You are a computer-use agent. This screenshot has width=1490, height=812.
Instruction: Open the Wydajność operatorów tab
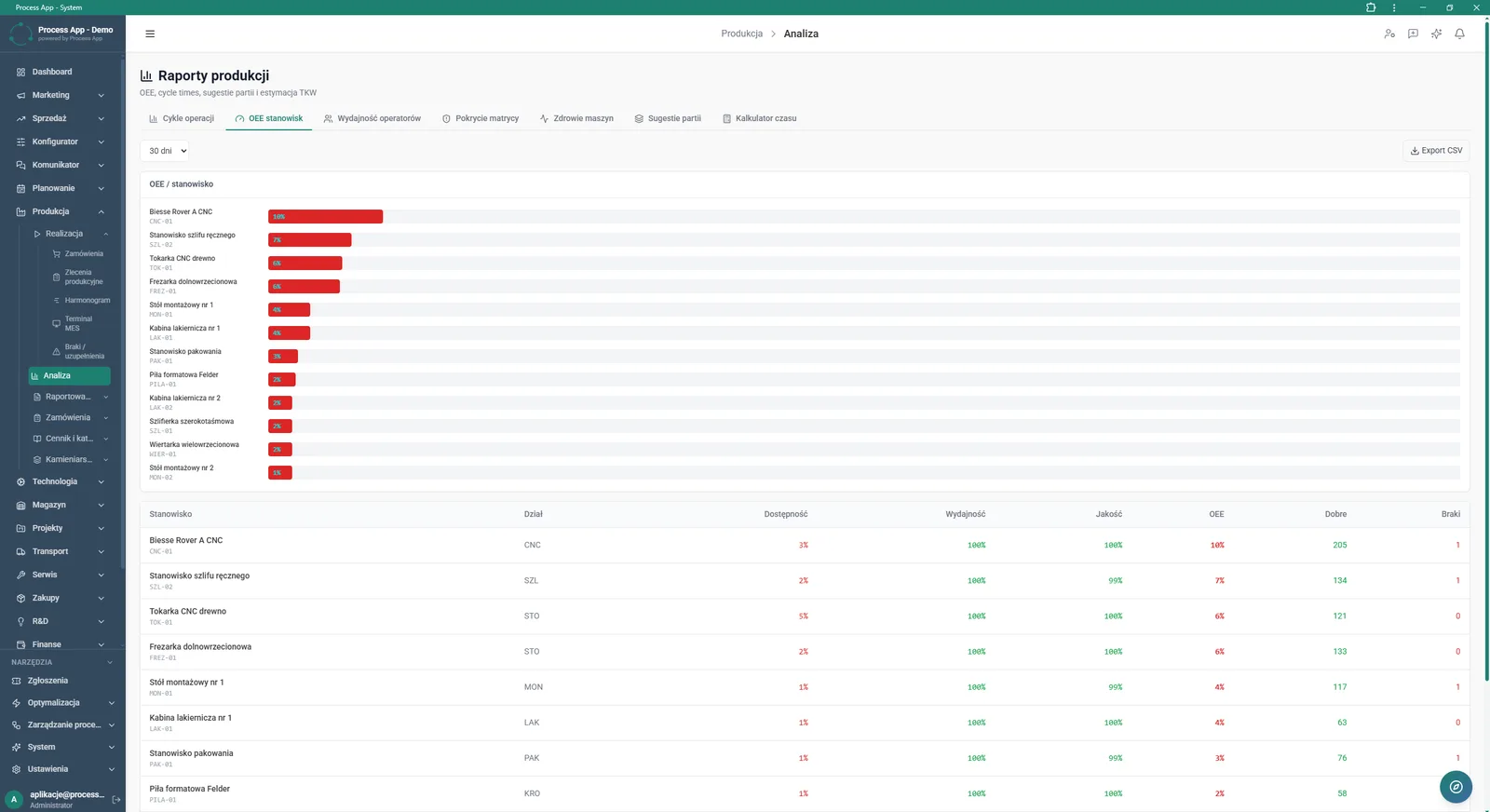coord(372,118)
